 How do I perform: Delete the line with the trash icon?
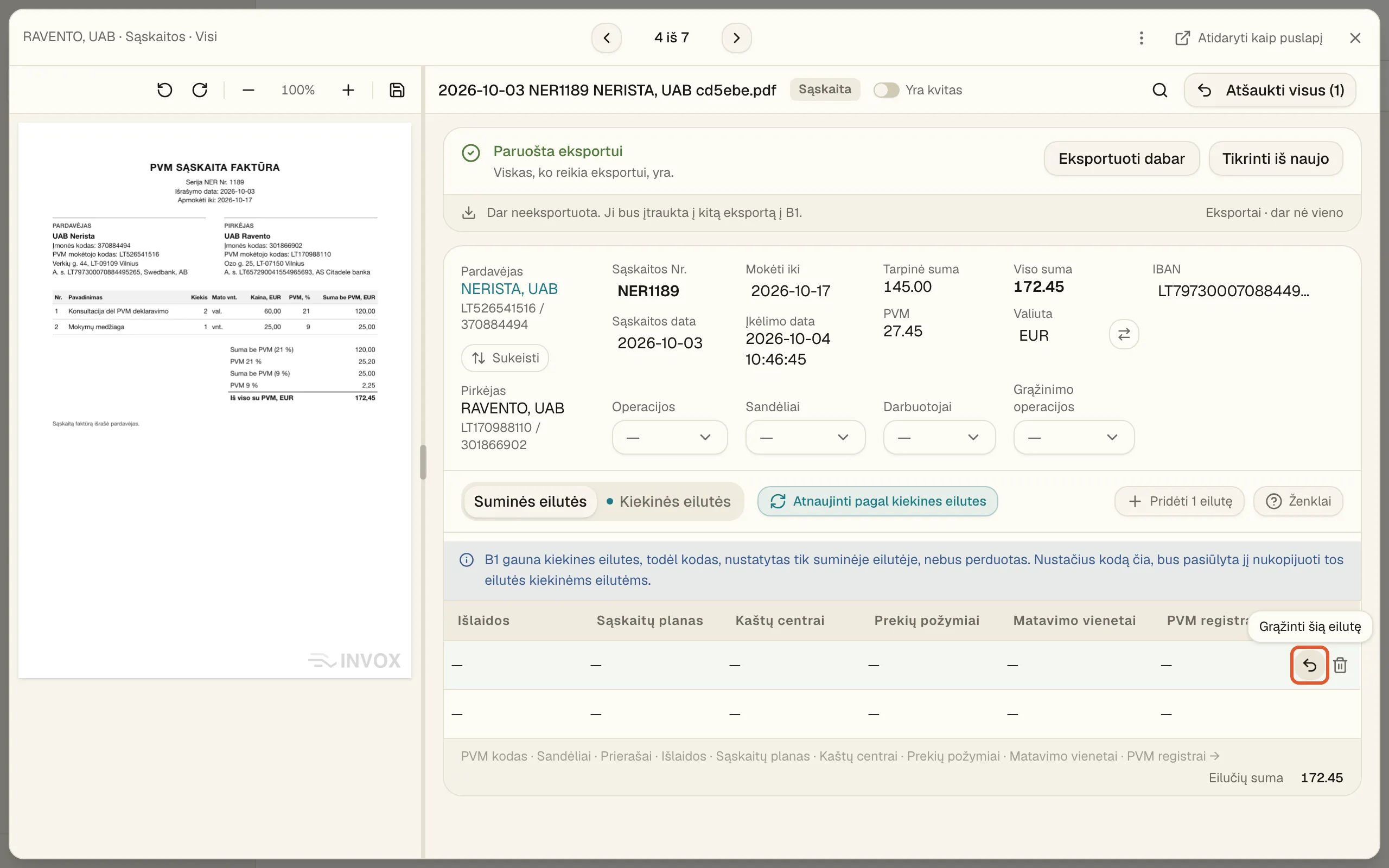coord(1340,665)
